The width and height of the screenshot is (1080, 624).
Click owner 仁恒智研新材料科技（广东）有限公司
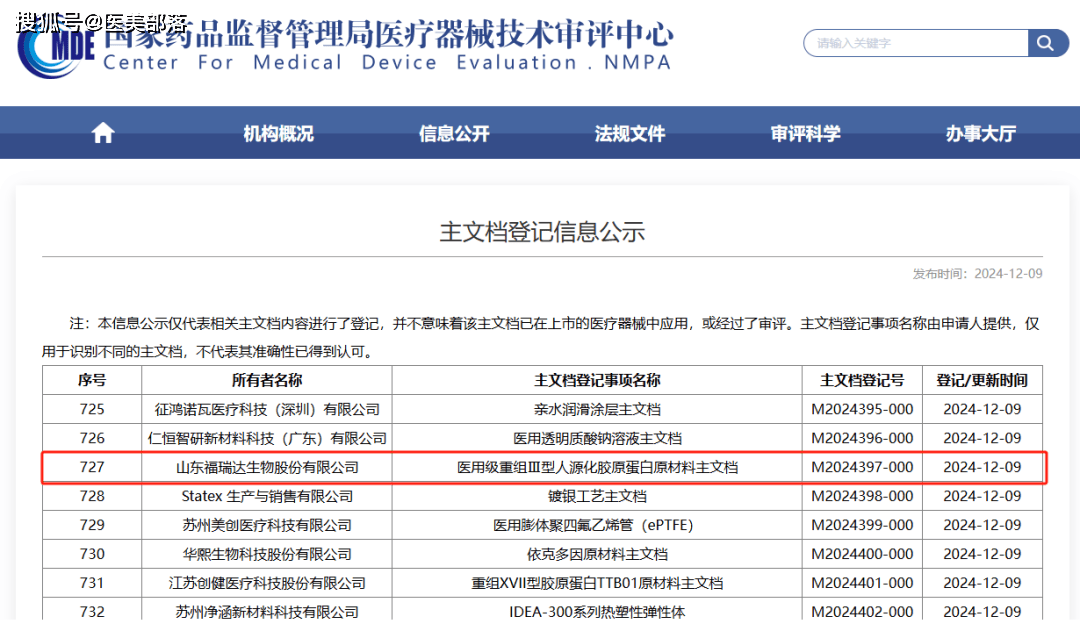pyautogui.click(x=267, y=439)
